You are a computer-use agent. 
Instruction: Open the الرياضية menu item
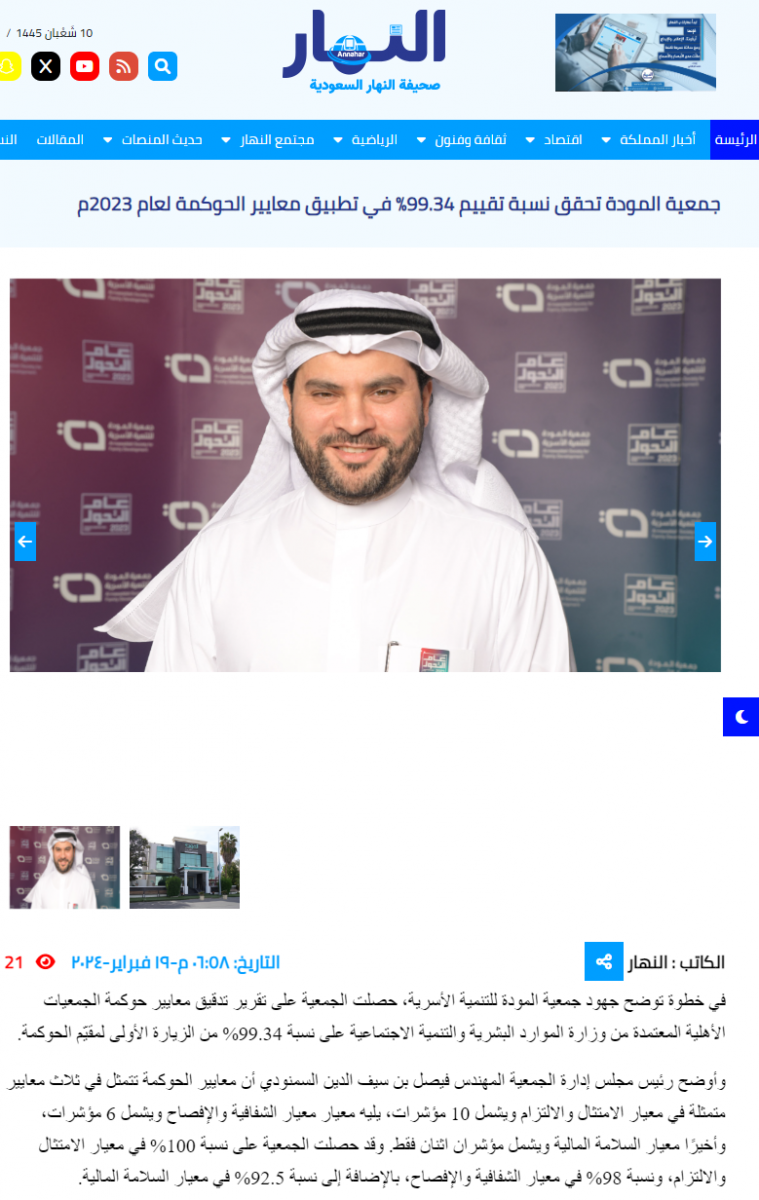pyautogui.click(x=374, y=140)
